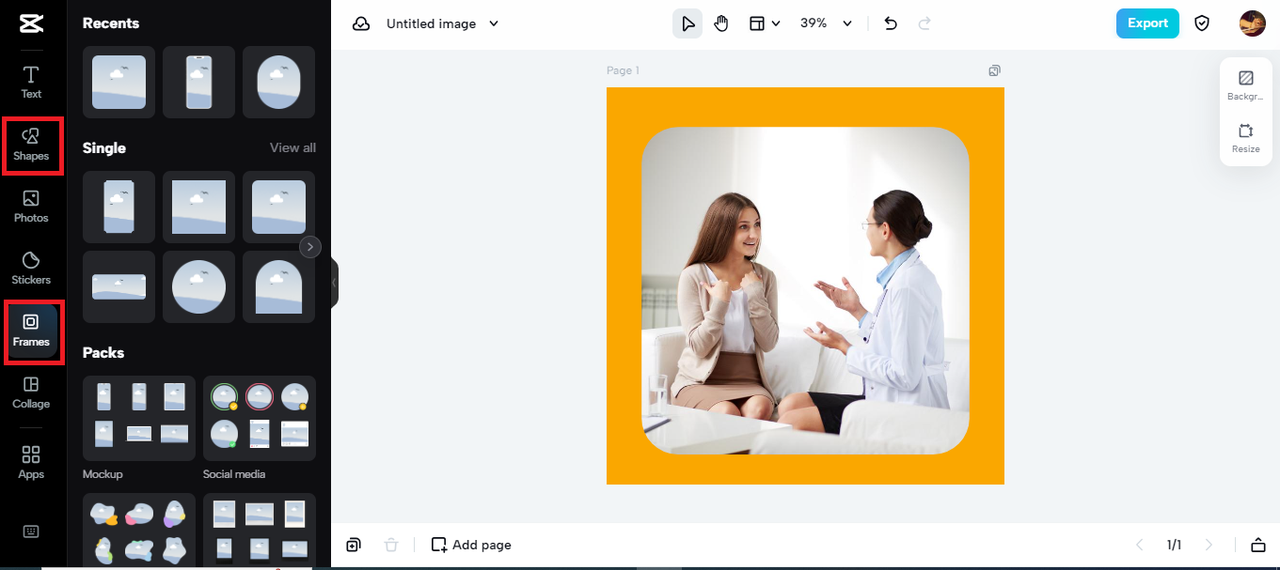This screenshot has width=1280, height=570.
Task: Click the Export button
Action: point(1147,23)
